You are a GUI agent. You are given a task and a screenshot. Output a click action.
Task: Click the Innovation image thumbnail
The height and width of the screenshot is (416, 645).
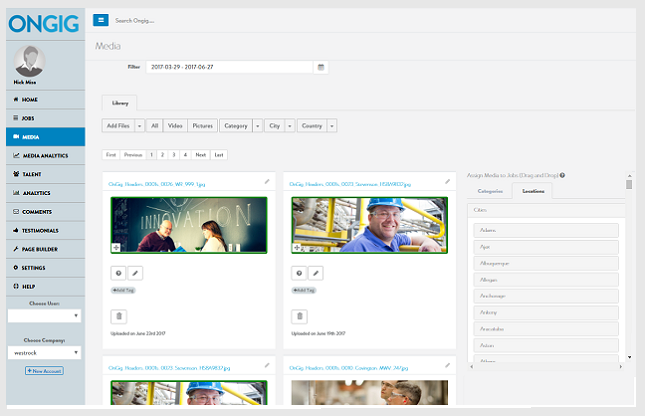[x=189, y=225]
